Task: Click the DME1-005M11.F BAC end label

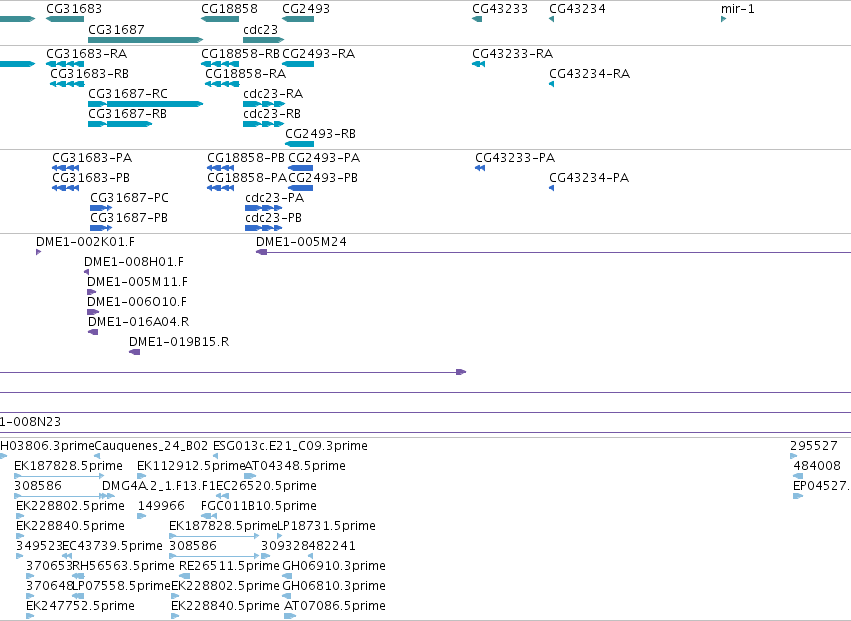Action: (137, 282)
